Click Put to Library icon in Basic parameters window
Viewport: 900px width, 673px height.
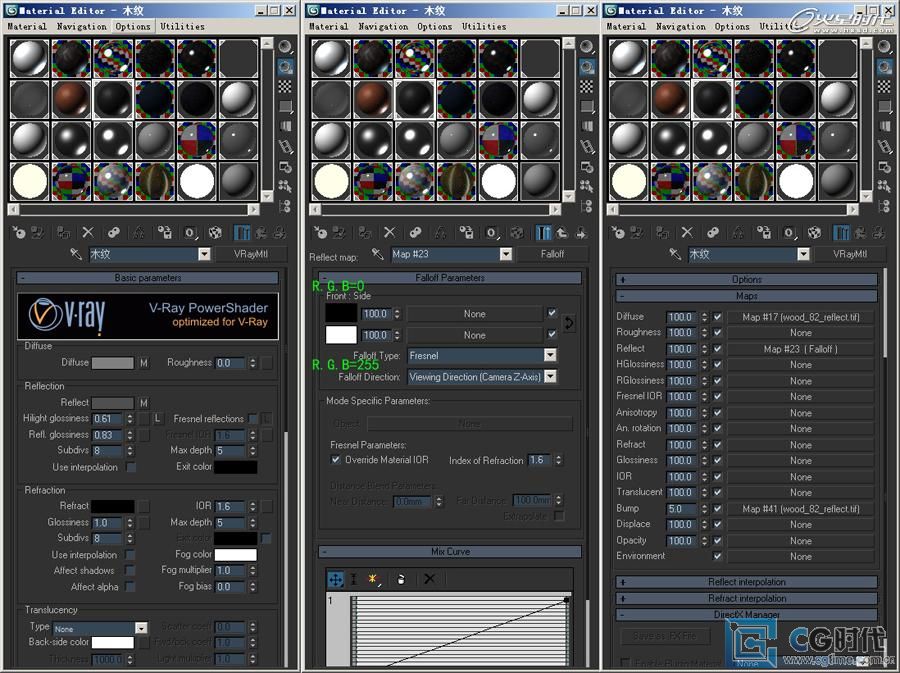[x=165, y=232]
